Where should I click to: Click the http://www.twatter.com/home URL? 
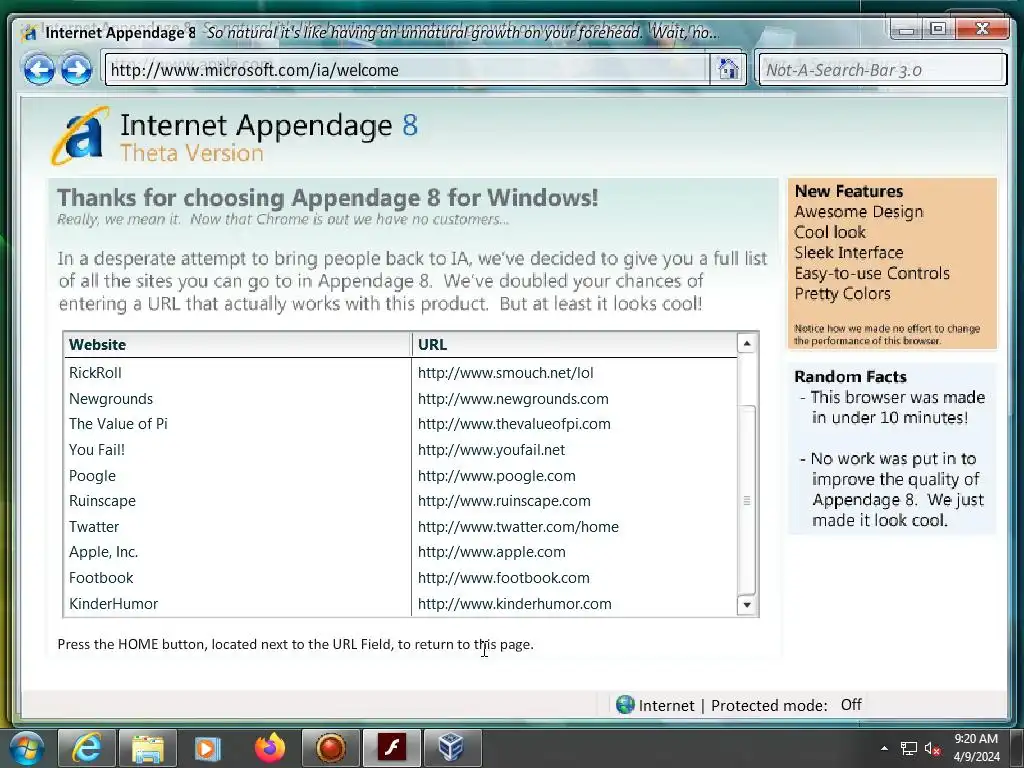518,527
